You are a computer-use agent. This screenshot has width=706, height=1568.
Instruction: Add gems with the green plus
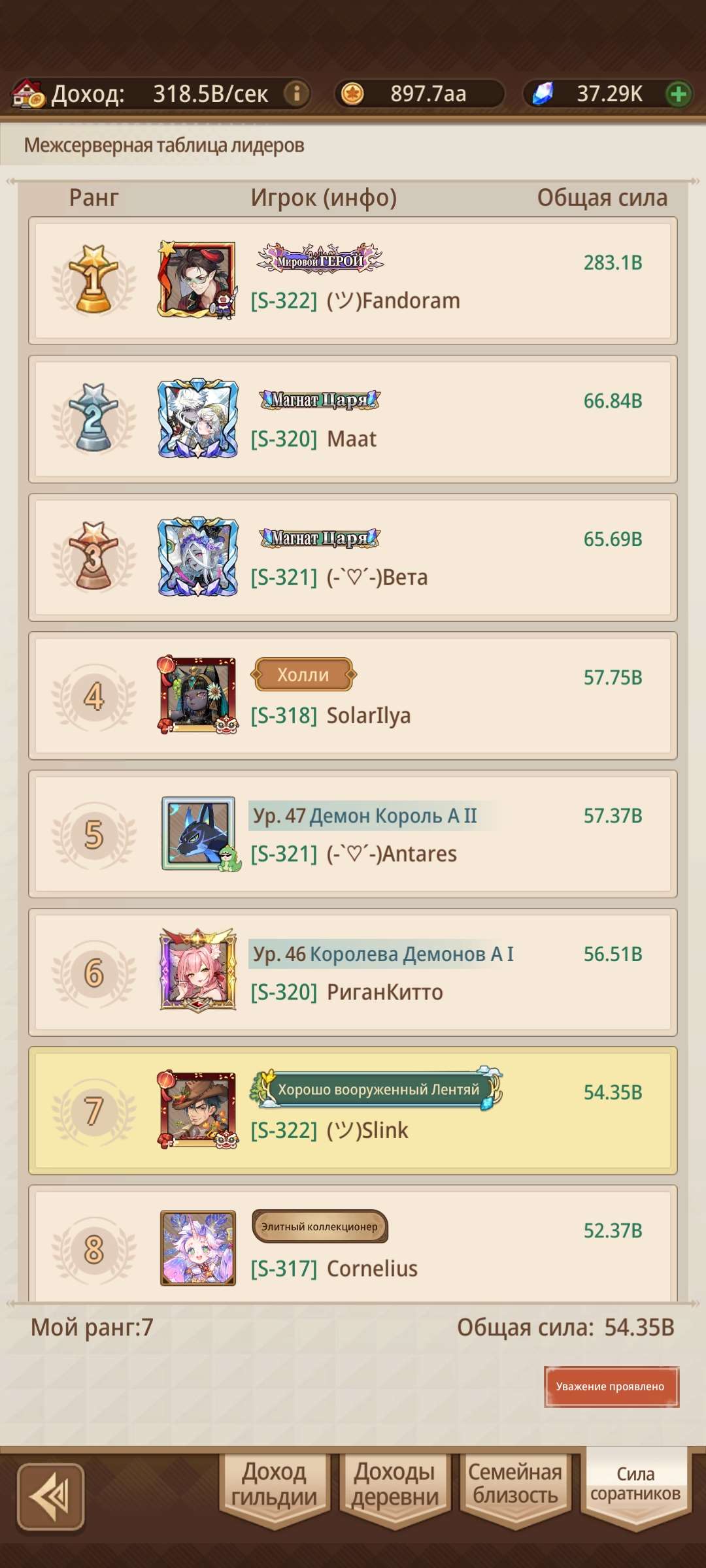coord(679,93)
